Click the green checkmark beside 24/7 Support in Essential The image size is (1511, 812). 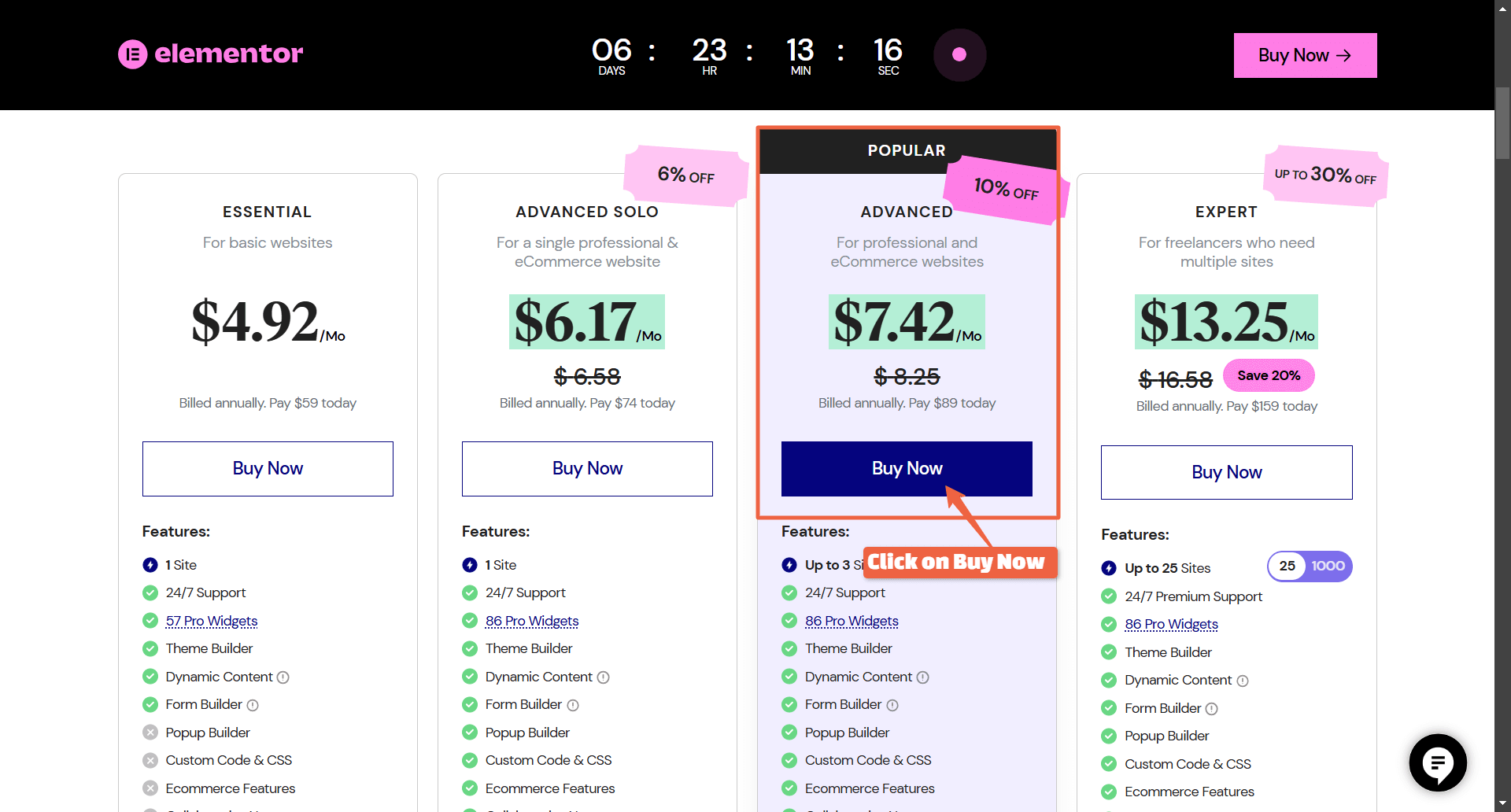[150, 592]
